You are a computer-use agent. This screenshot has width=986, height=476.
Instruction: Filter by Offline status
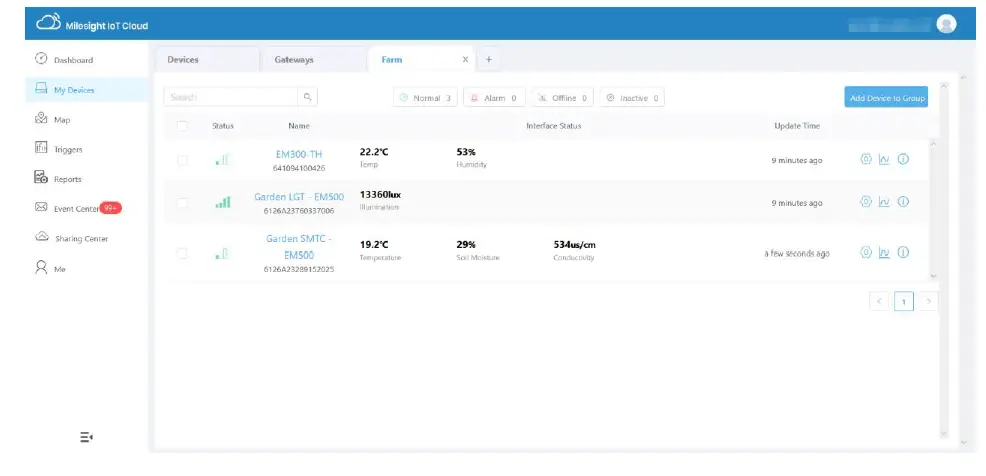pyautogui.click(x=562, y=97)
